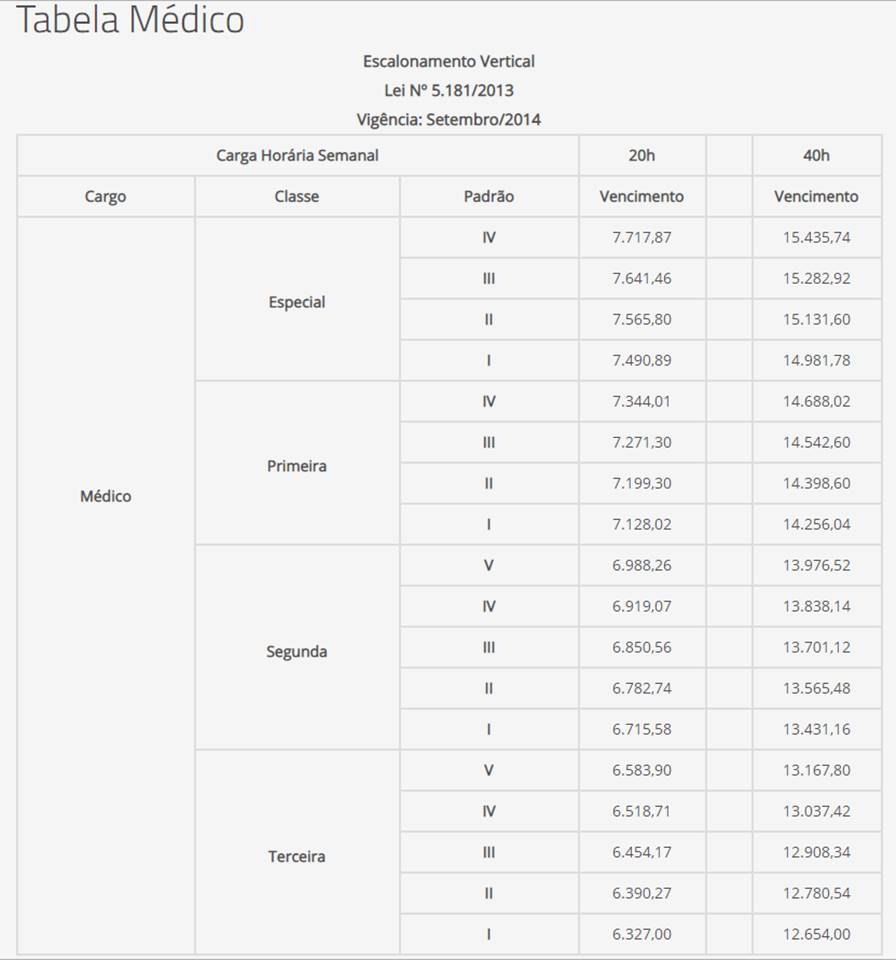Click the Classe column header
Screen dimensions: 896x960
click(x=297, y=196)
